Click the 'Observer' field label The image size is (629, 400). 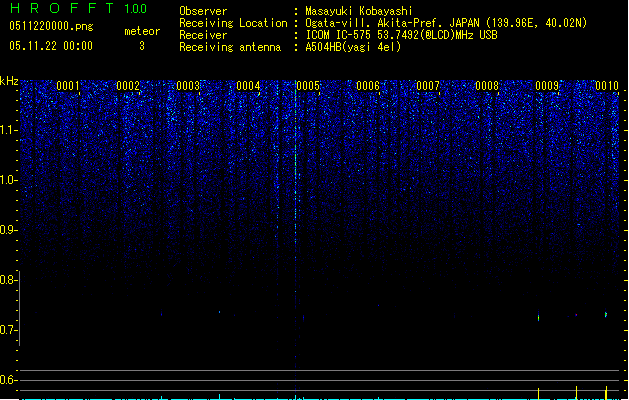(203, 11)
